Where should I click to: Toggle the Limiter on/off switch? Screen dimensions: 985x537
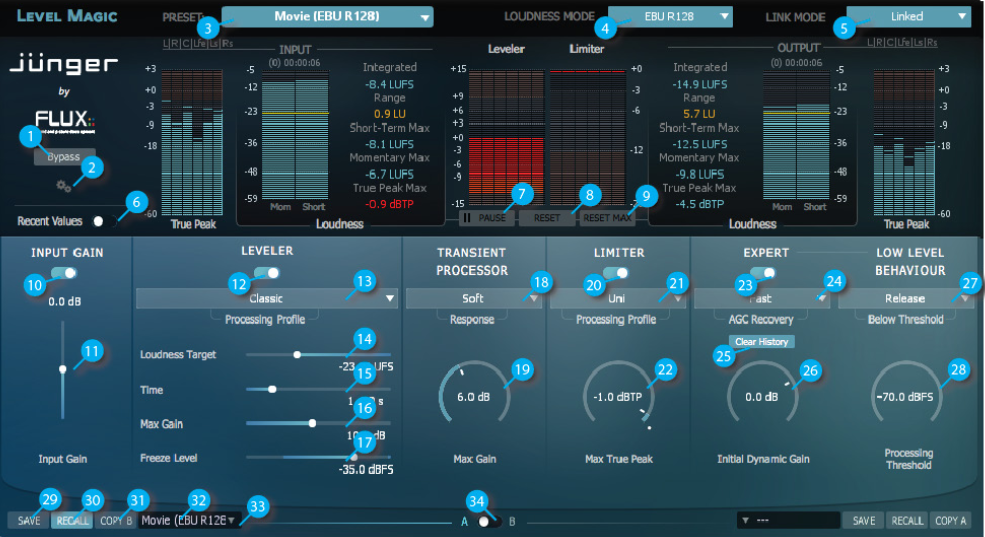616,273
